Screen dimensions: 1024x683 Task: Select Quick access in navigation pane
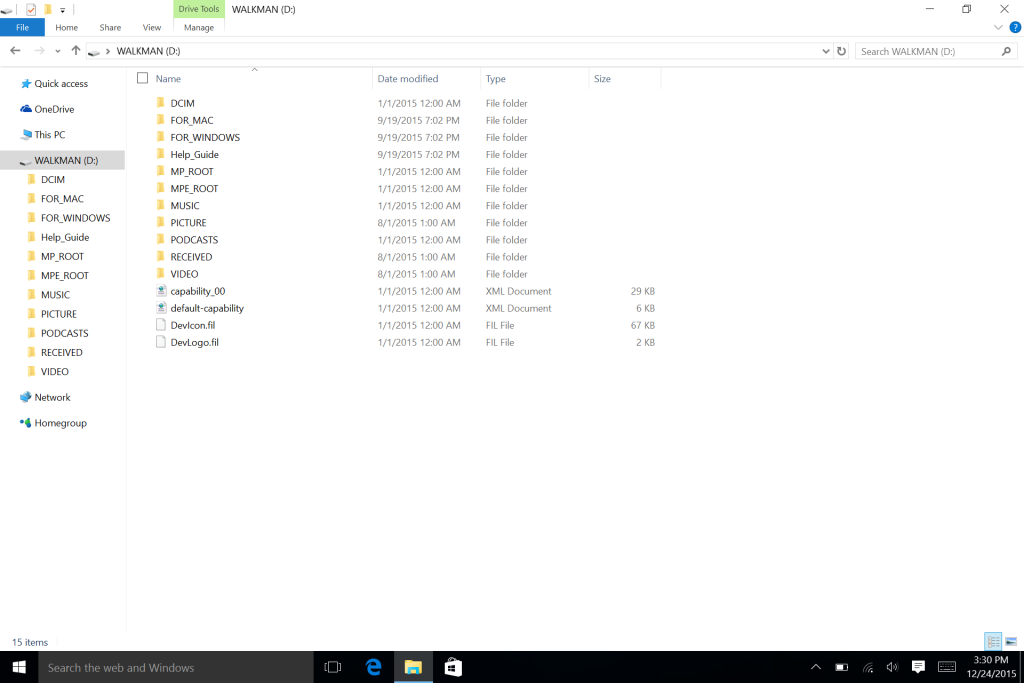click(61, 84)
